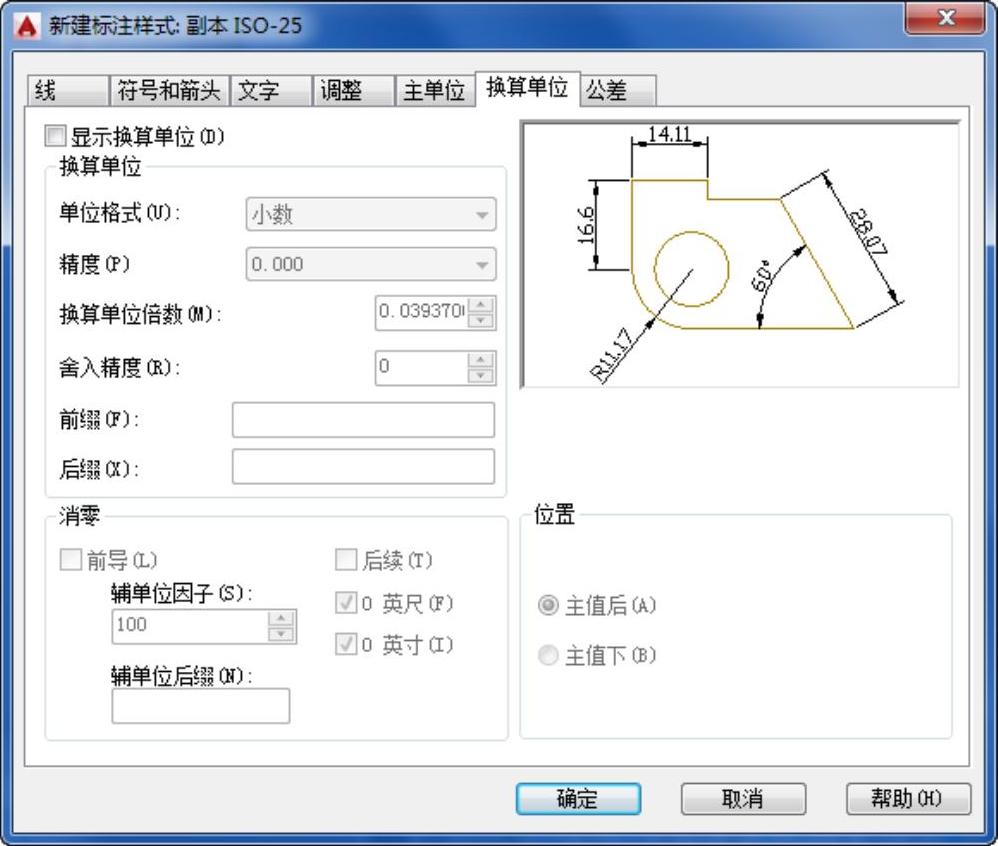Toggle the 后续 zero suppression checkbox

345,561
